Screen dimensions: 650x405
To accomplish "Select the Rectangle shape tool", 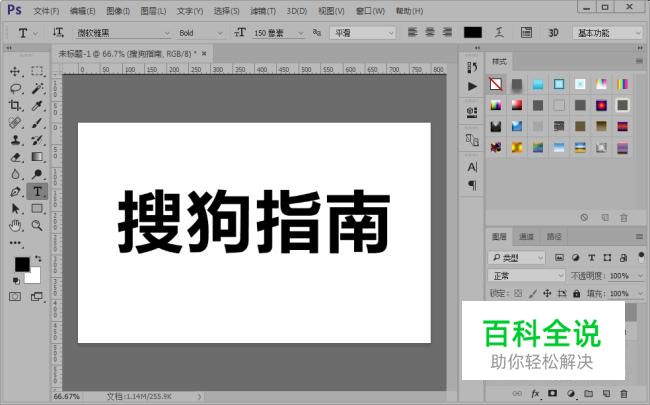I will [x=37, y=209].
